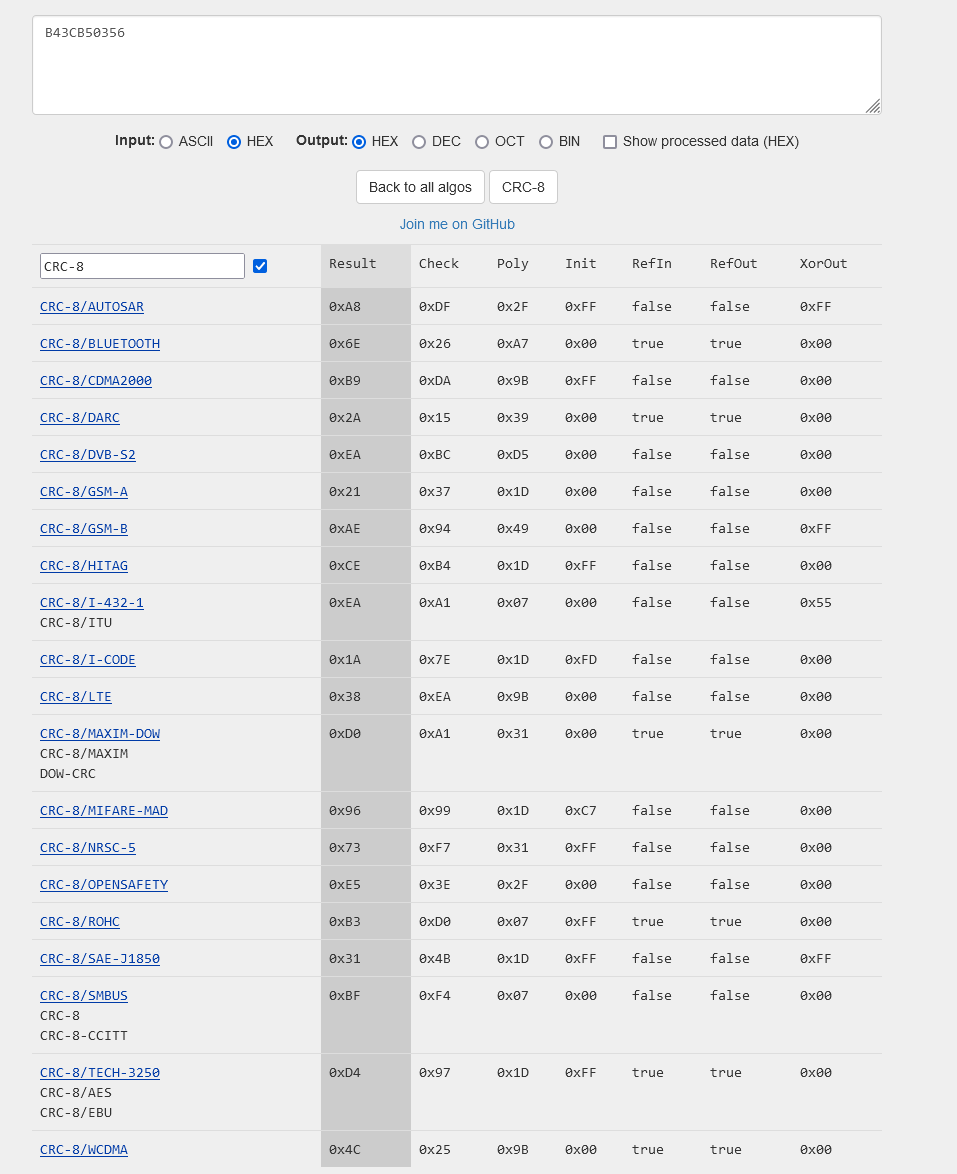Screen dimensions: 957x1174
Task: Click the 0xD4 result for CRC-8/TECH-3250
Action: click(345, 1073)
